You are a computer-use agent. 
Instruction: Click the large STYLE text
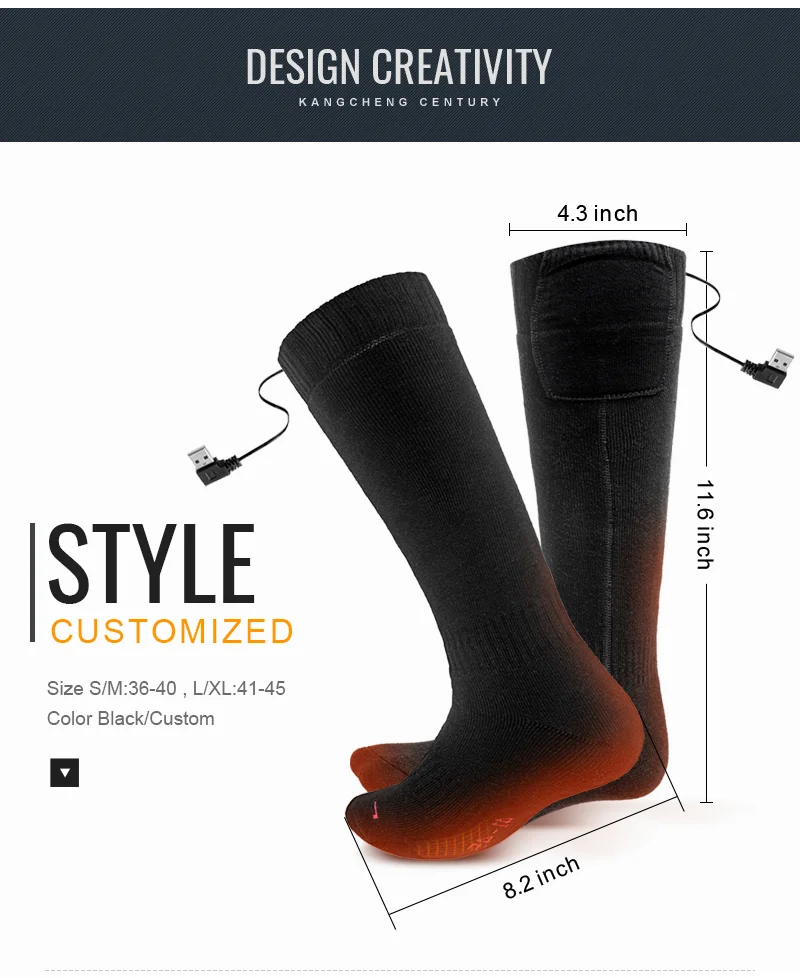click(x=152, y=564)
